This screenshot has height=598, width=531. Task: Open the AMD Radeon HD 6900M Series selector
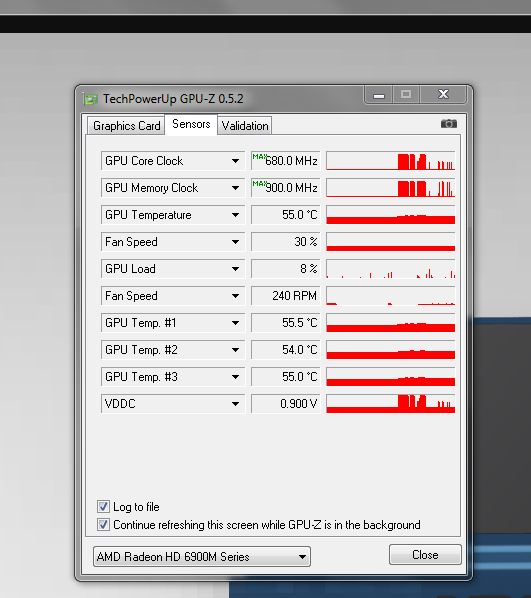(x=202, y=556)
